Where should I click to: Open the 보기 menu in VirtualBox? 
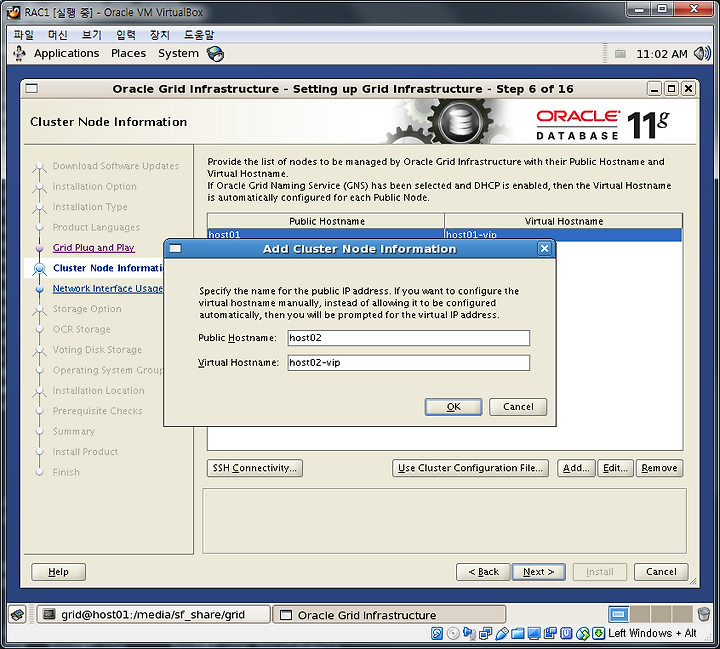pyautogui.click(x=92, y=35)
